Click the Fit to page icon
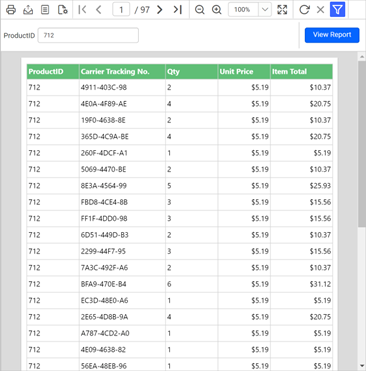 pos(282,10)
